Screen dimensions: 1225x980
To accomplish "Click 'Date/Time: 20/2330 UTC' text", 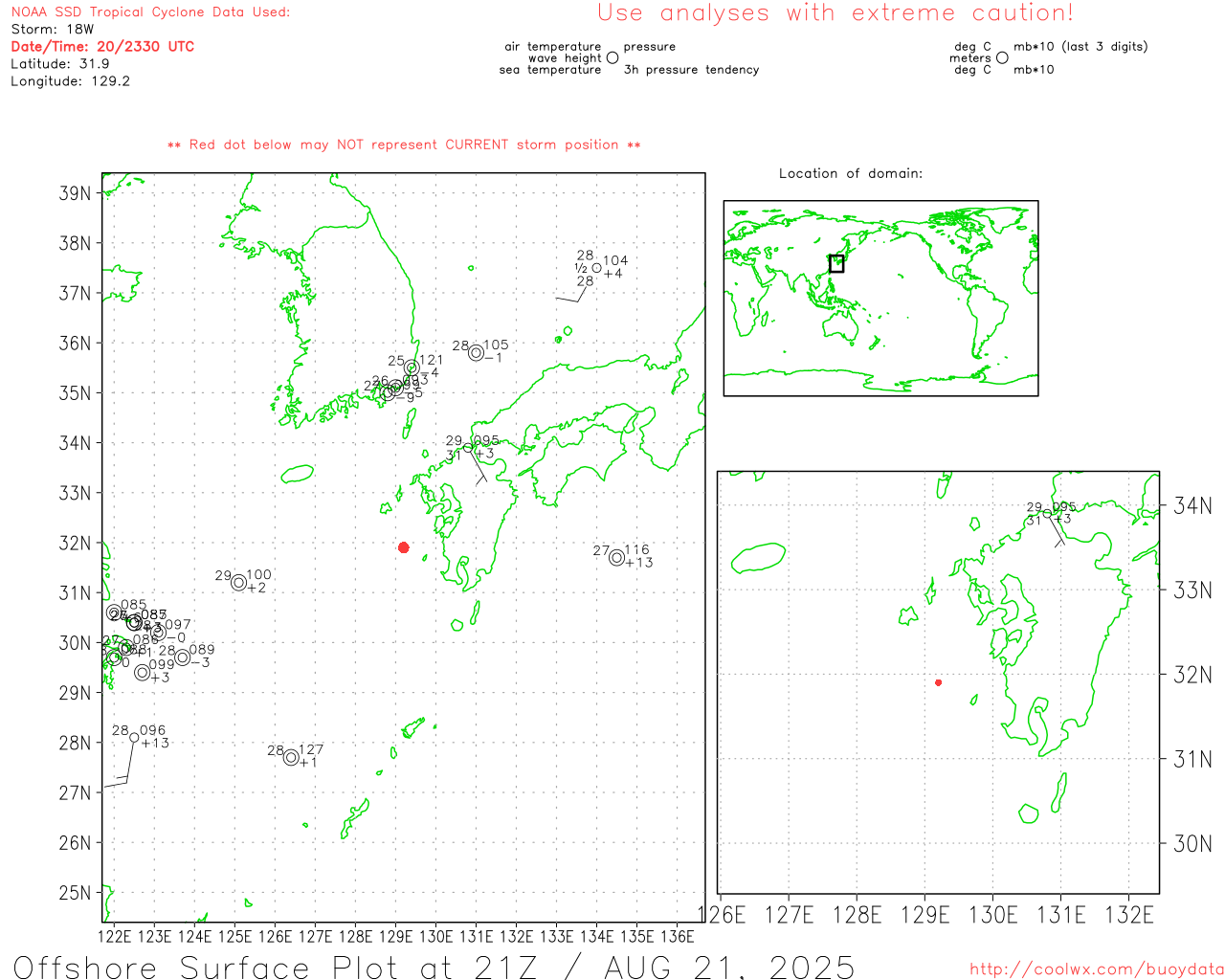I will (102, 46).
